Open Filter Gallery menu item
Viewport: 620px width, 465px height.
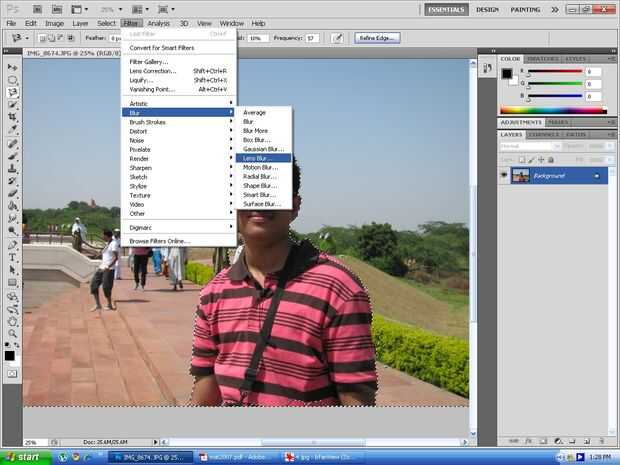tap(178, 62)
